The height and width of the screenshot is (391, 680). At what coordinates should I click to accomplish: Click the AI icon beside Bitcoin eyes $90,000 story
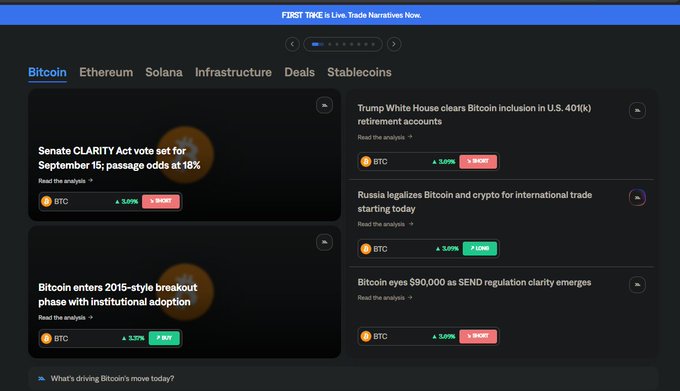pos(637,285)
